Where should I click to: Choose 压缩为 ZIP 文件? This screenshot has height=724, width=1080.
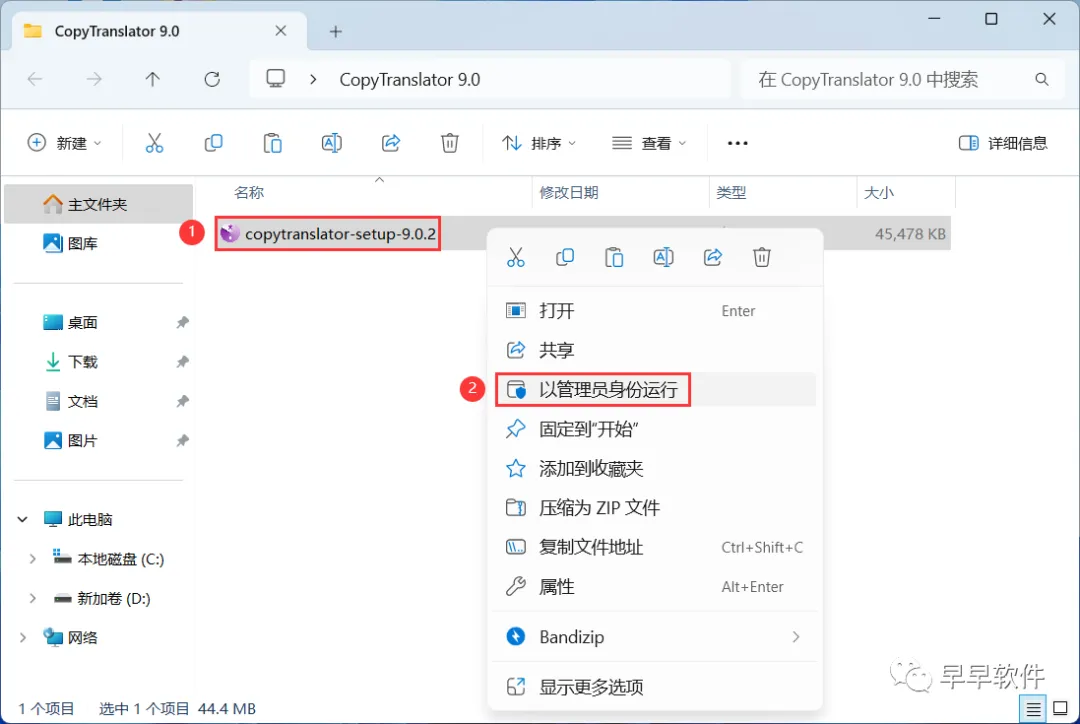[655, 508]
